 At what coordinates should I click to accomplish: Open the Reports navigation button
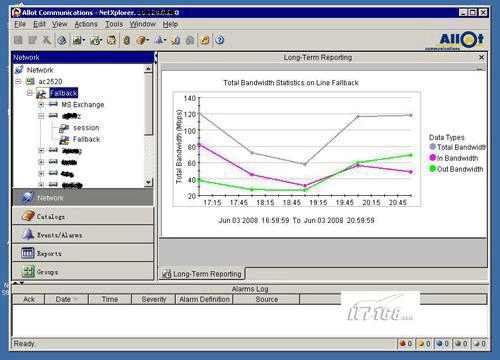[83, 253]
